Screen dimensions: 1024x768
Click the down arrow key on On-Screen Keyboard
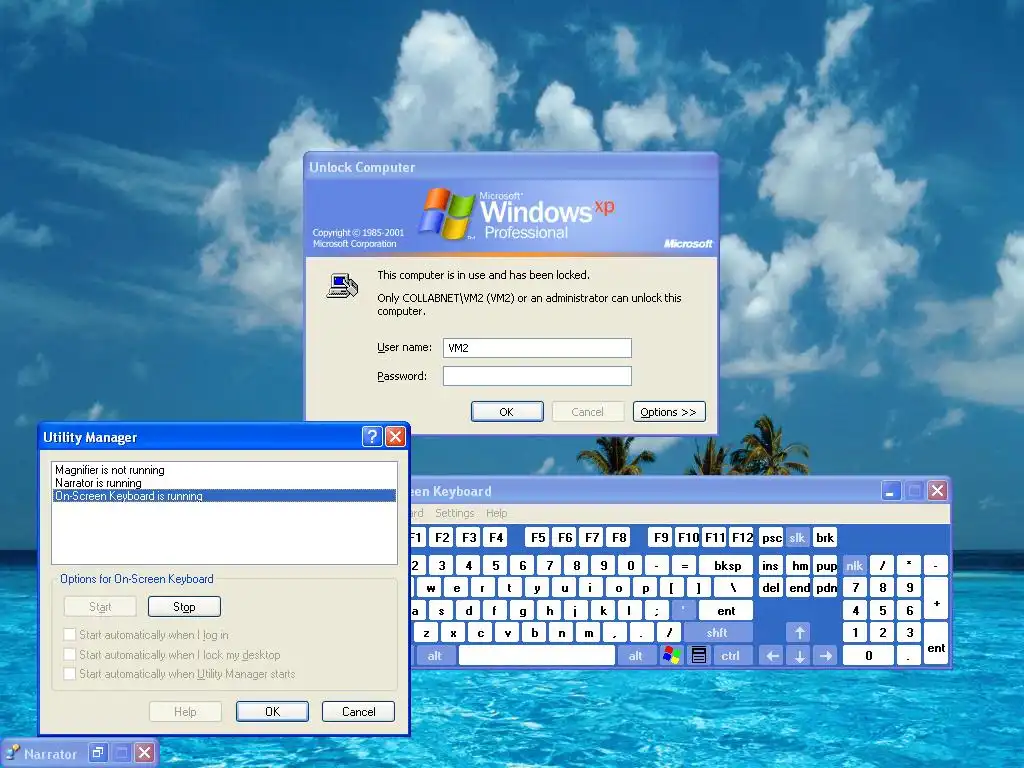[x=799, y=655]
